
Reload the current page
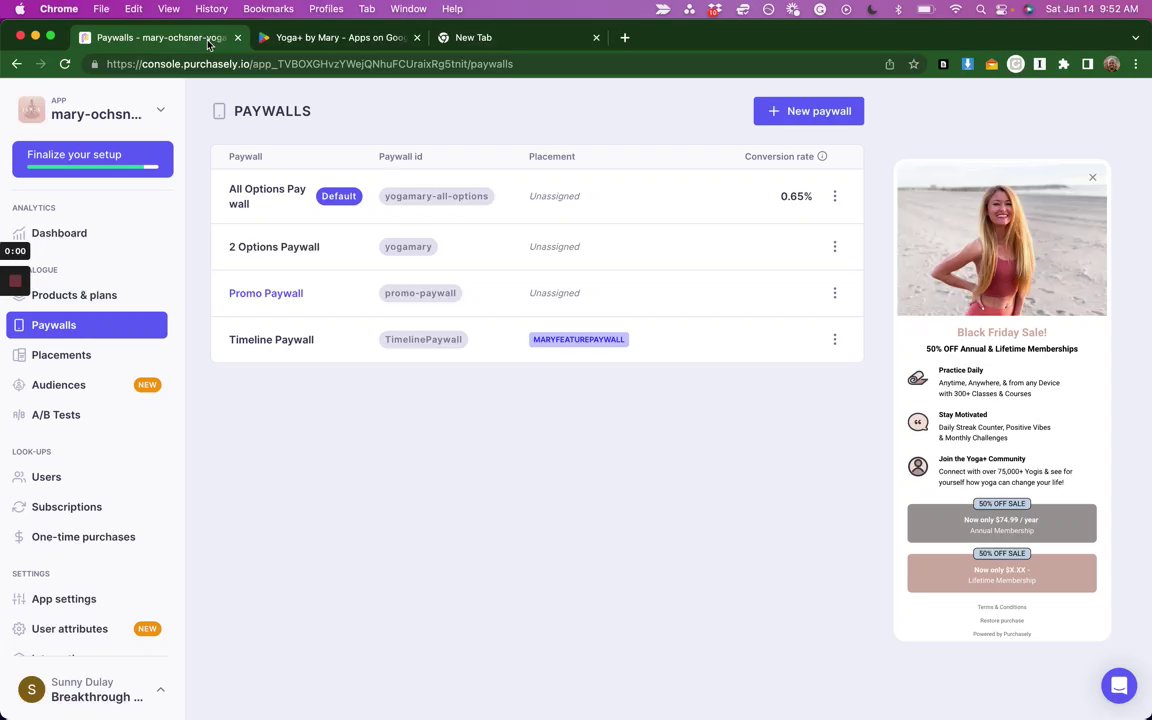coord(65,64)
